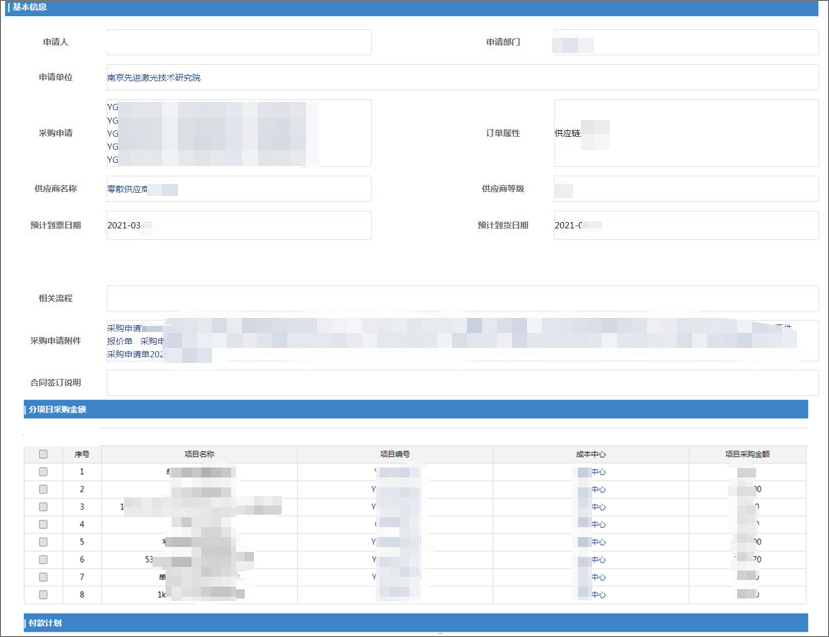Click the 成本中心 column header

coord(591,454)
